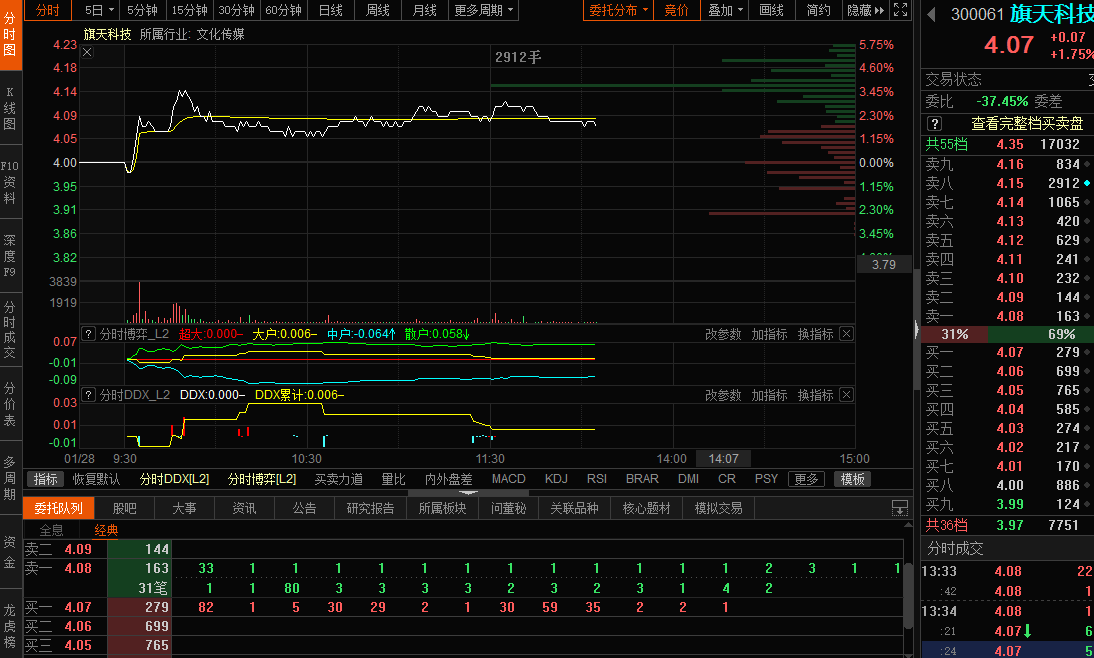Switch to 5分钟 period
1094x658 pixels.
pyautogui.click(x=142, y=10)
